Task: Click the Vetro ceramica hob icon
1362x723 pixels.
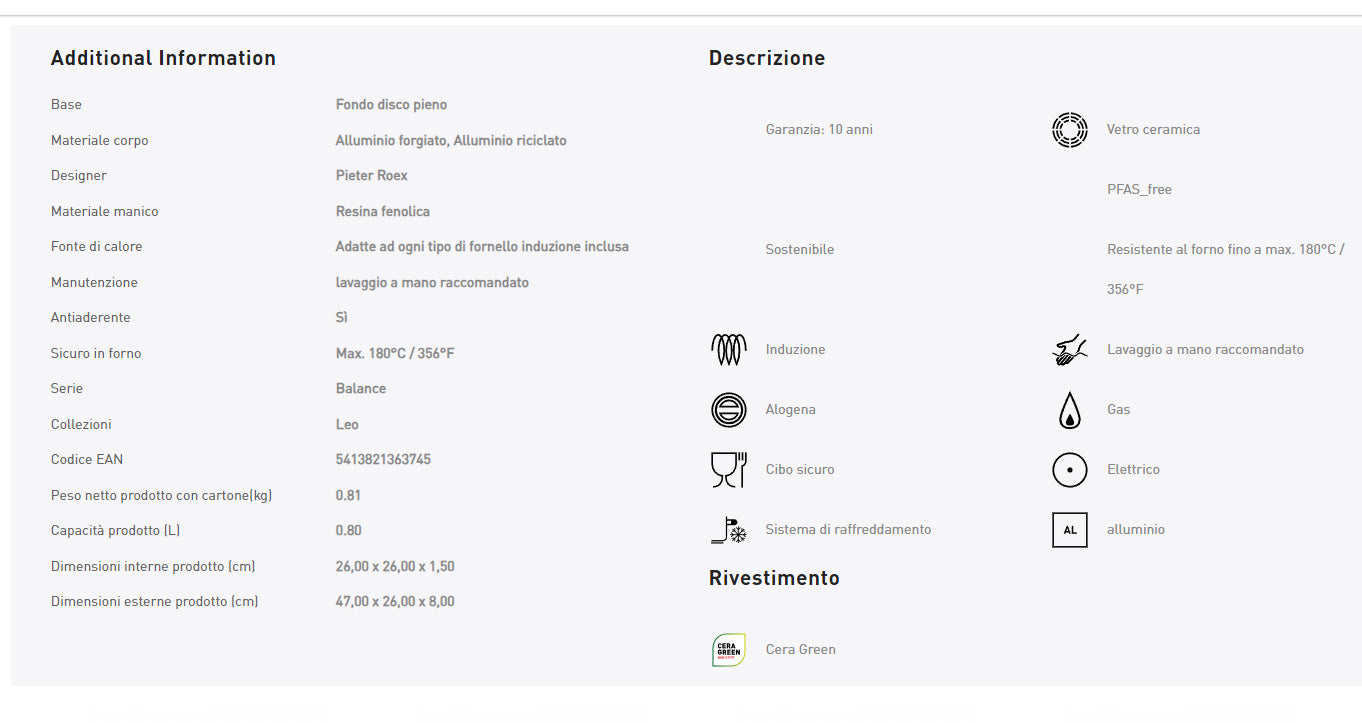Action: 1069,130
